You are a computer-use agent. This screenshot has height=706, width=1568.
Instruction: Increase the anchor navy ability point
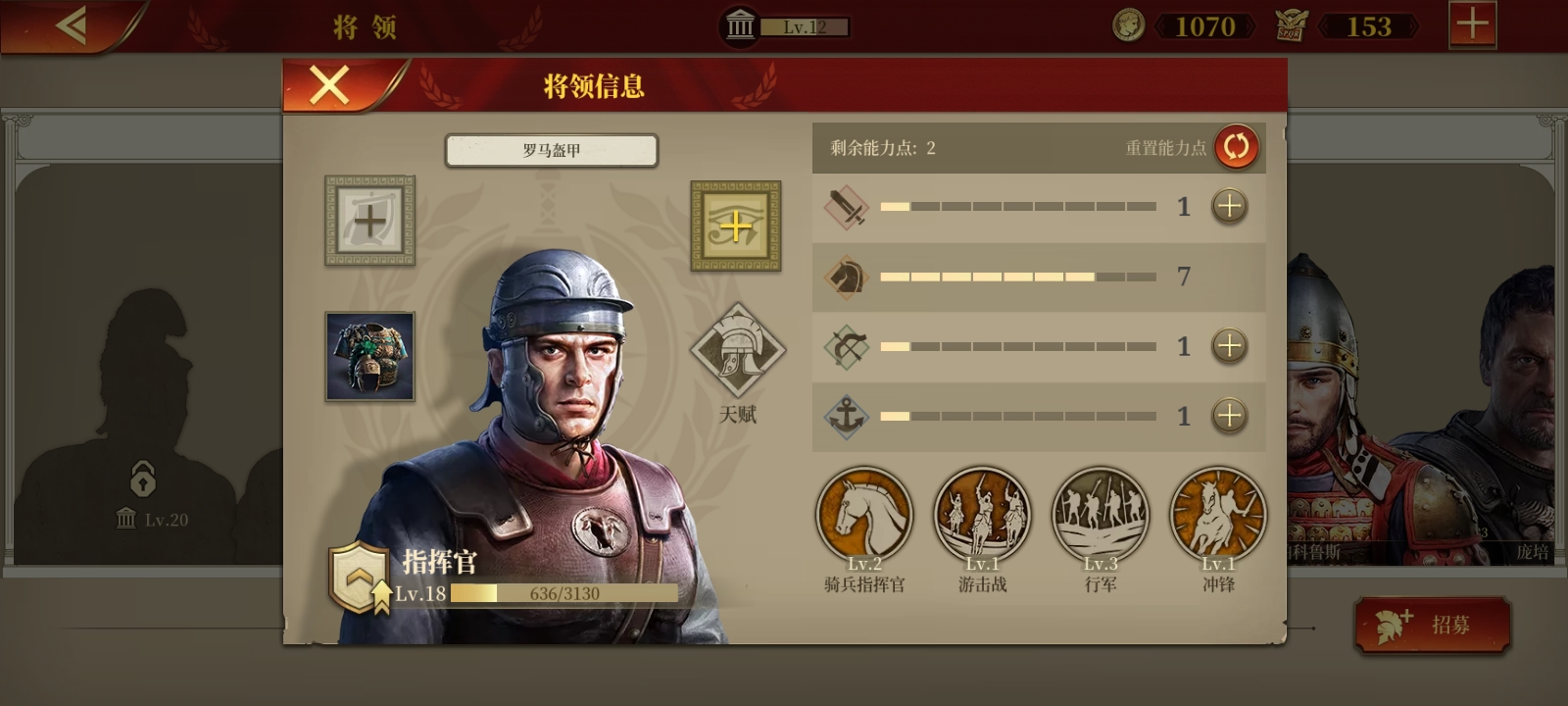[1230, 415]
